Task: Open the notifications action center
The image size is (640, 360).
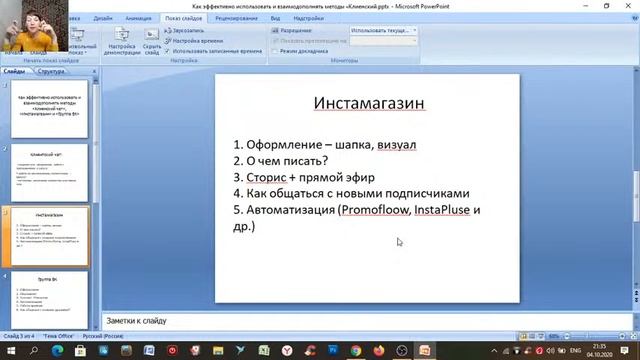Action: click(624, 351)
